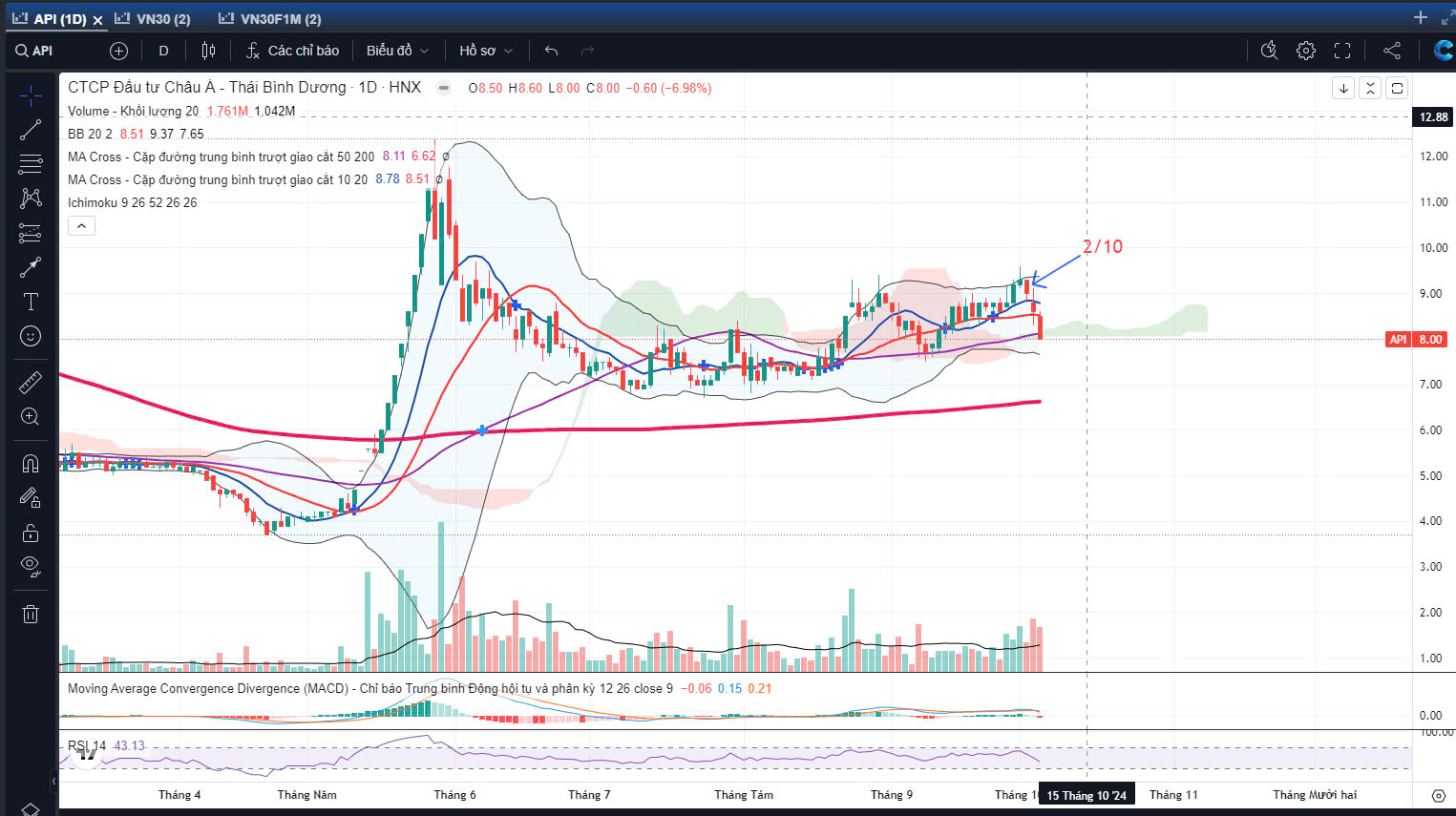1456x816 pixels.
Task: Click the Tháng 11 time axis label
Action: point(1173,795)
